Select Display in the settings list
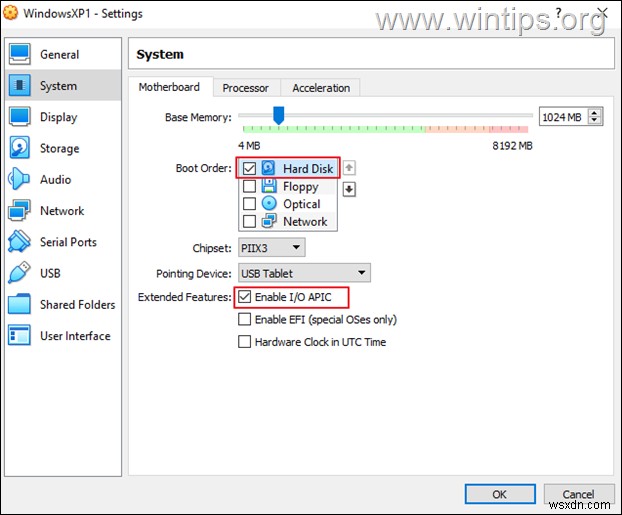 (63, 117)
